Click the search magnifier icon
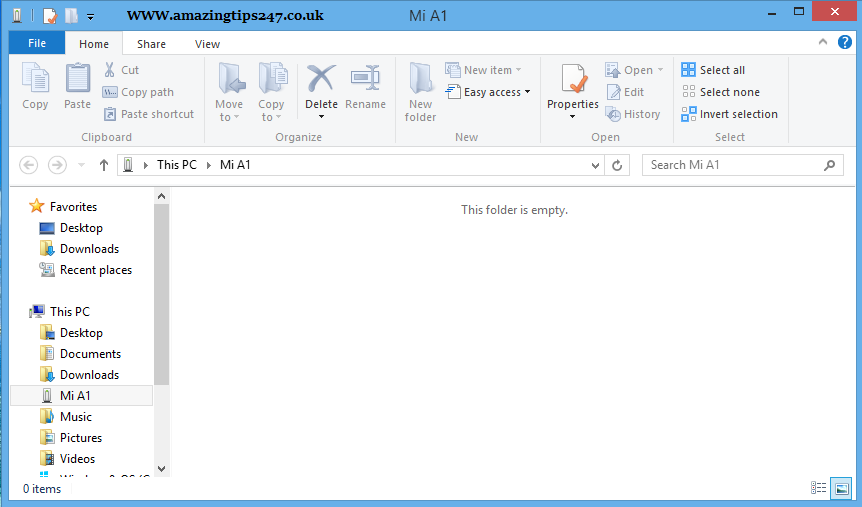The width and height of the screenshot is (862, 507). tap(830, 165)
